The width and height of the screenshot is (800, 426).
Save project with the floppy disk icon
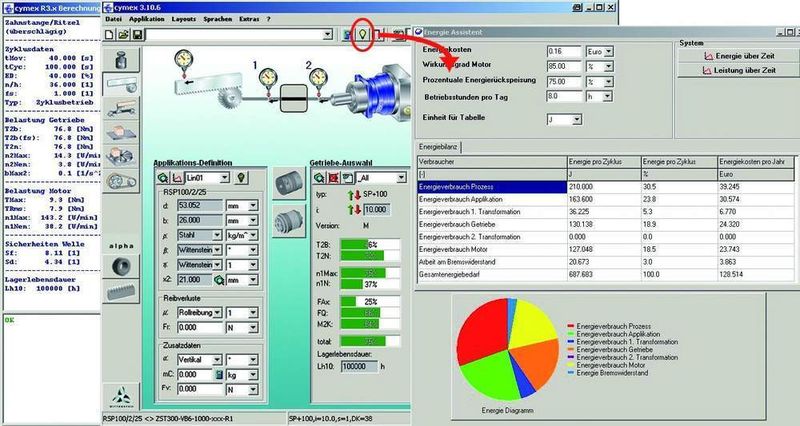pyautogui.click(x=138, y=35)
